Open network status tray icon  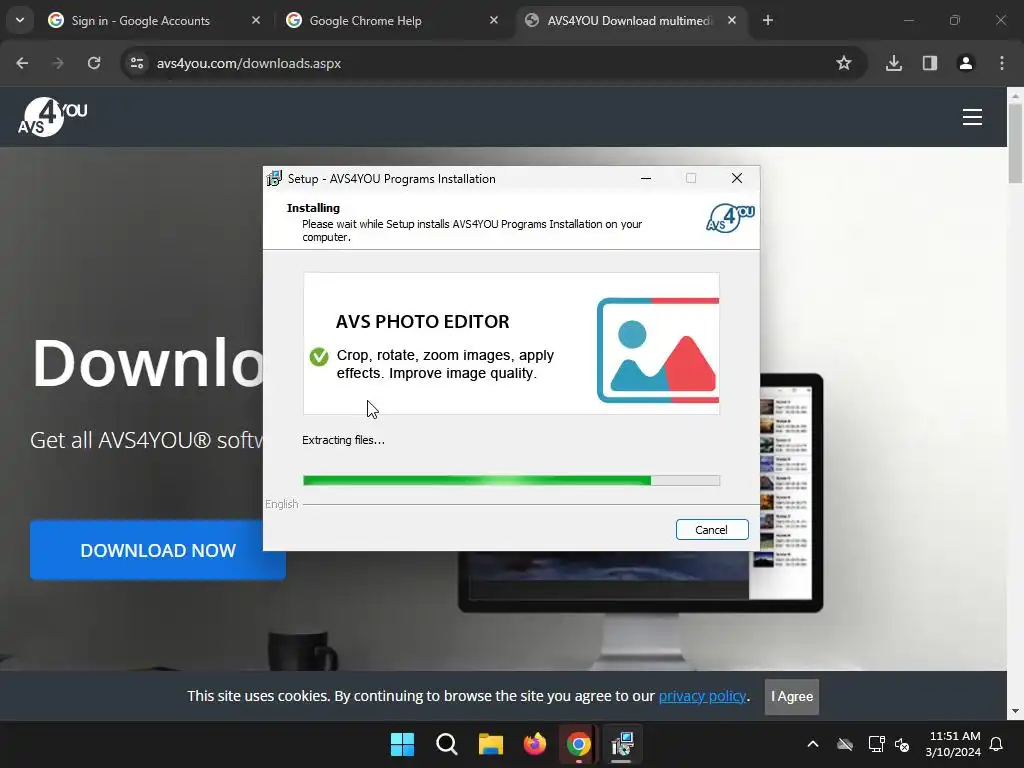[x=876, y=744]
